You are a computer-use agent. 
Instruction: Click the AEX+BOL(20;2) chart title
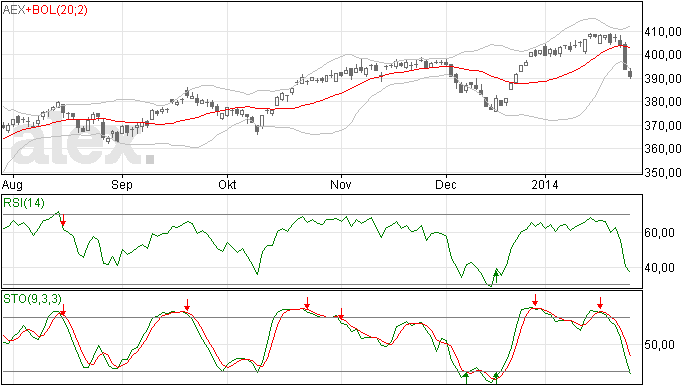45,10
